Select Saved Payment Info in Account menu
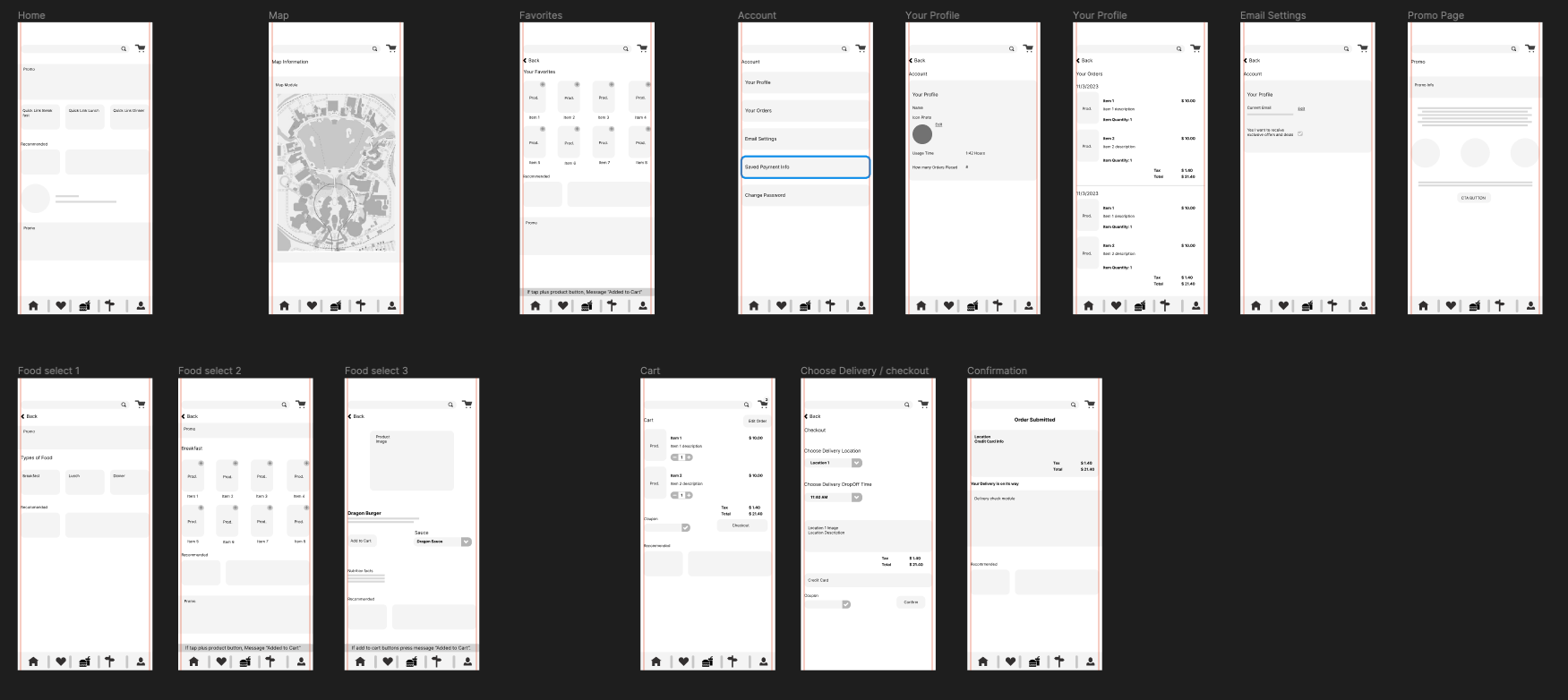 tap(804, 167)
